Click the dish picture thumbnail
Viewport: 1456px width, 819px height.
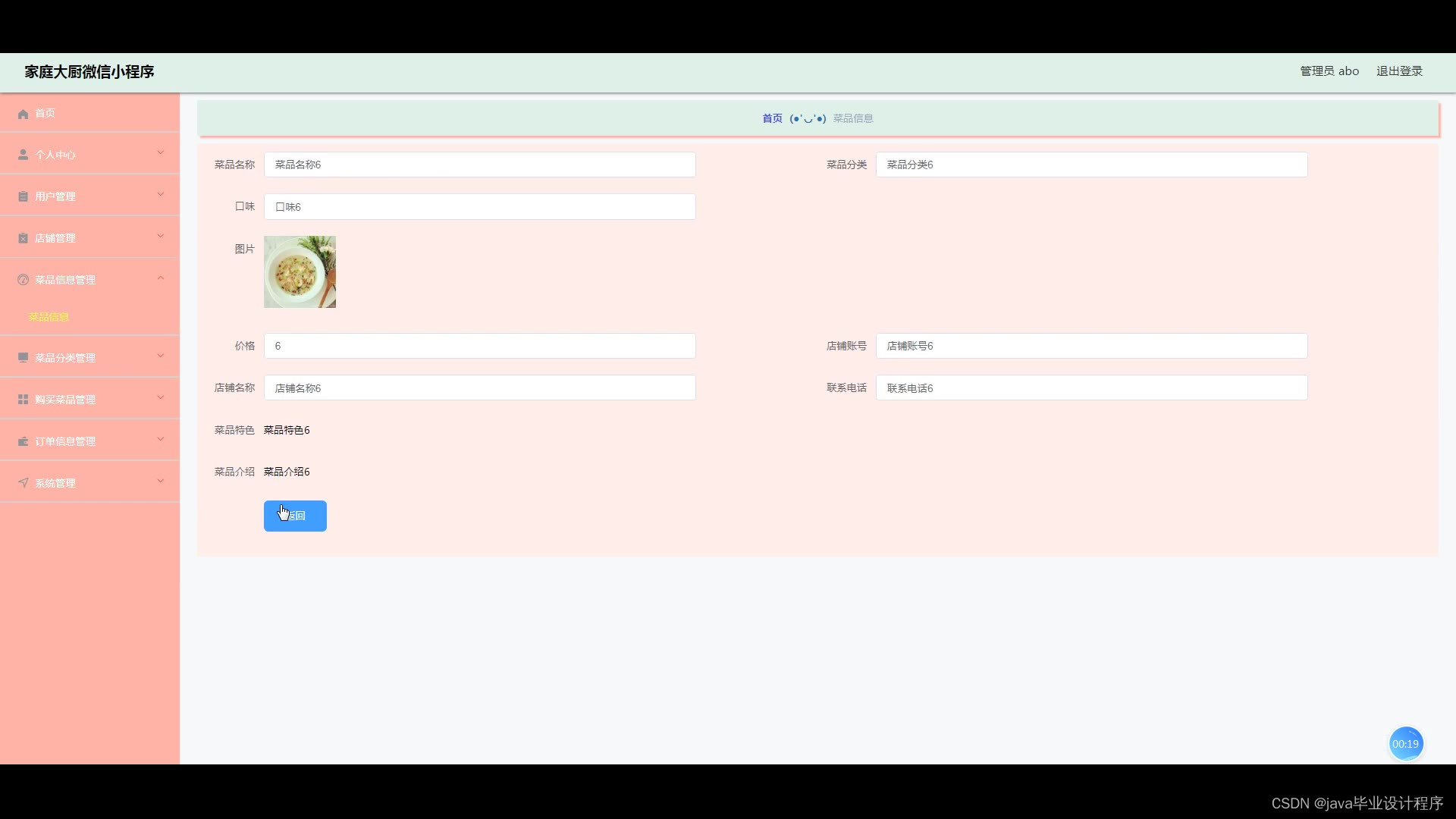click(300, 271)
